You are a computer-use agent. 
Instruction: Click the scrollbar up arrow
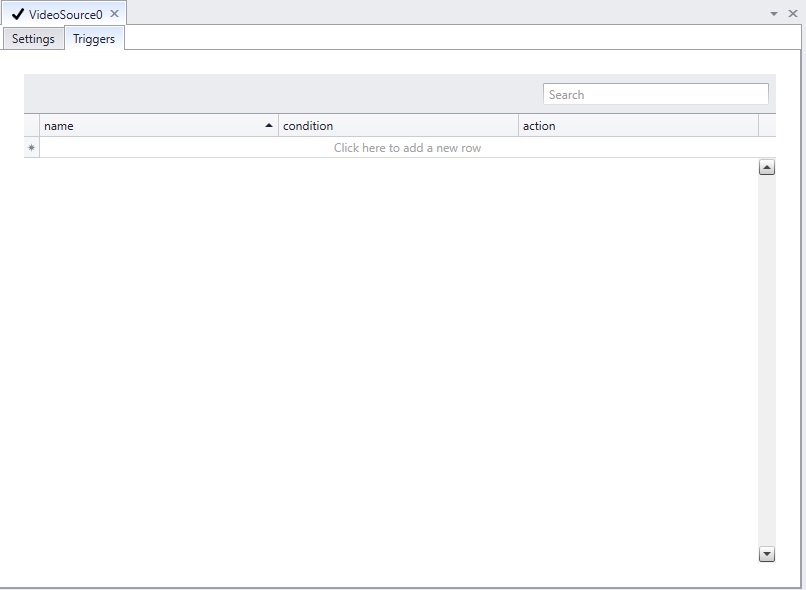[767, 168]
